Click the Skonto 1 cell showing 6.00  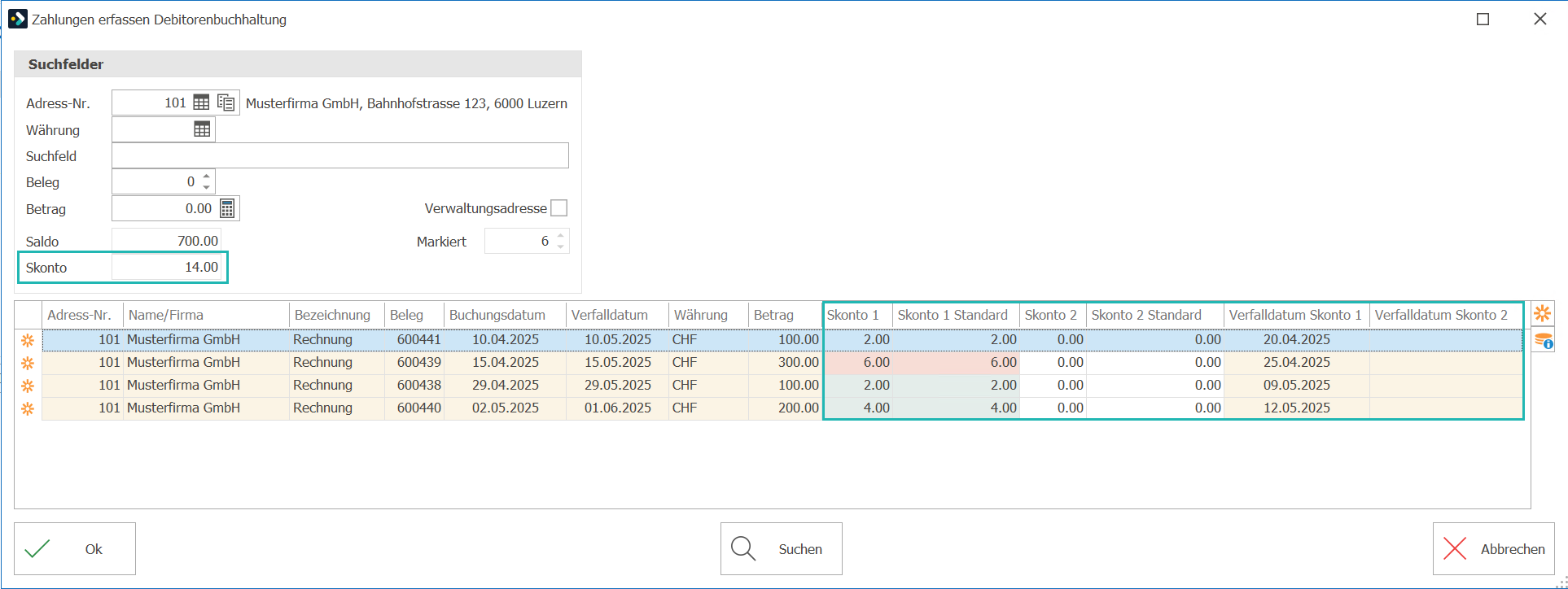pyautogui.click(x=858, y=363)
